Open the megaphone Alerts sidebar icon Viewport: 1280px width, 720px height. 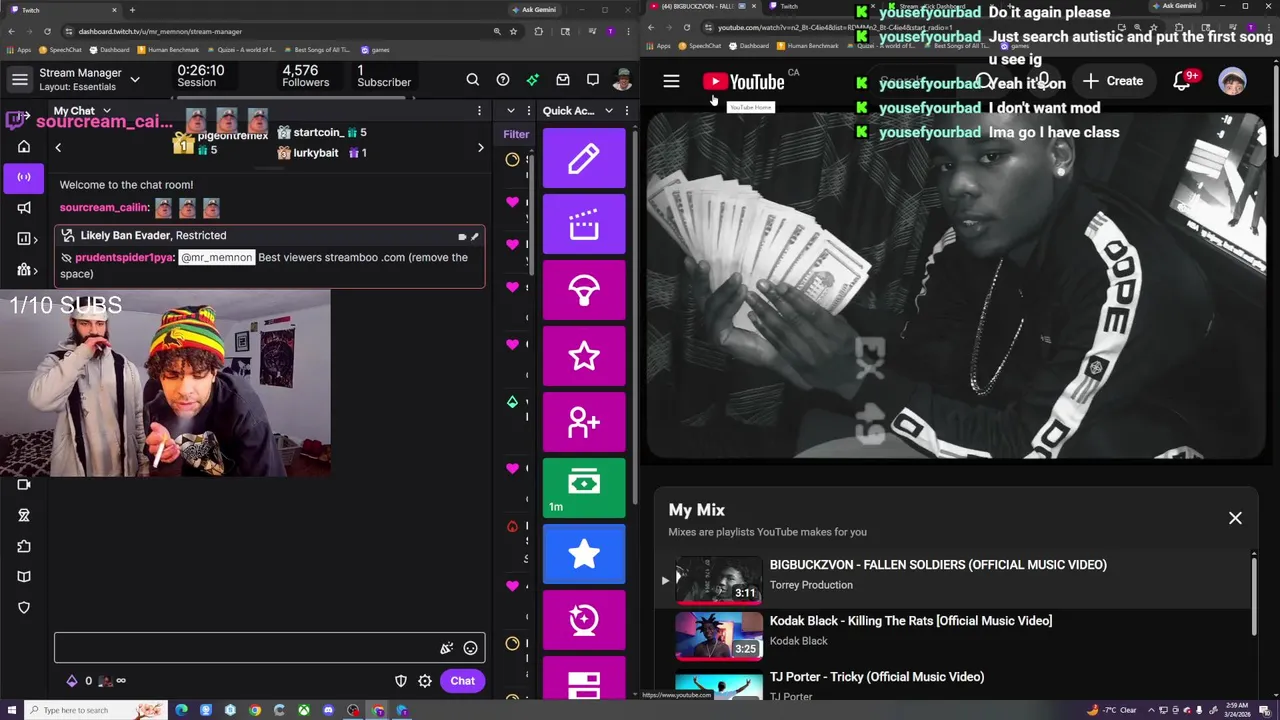point(24,208)
